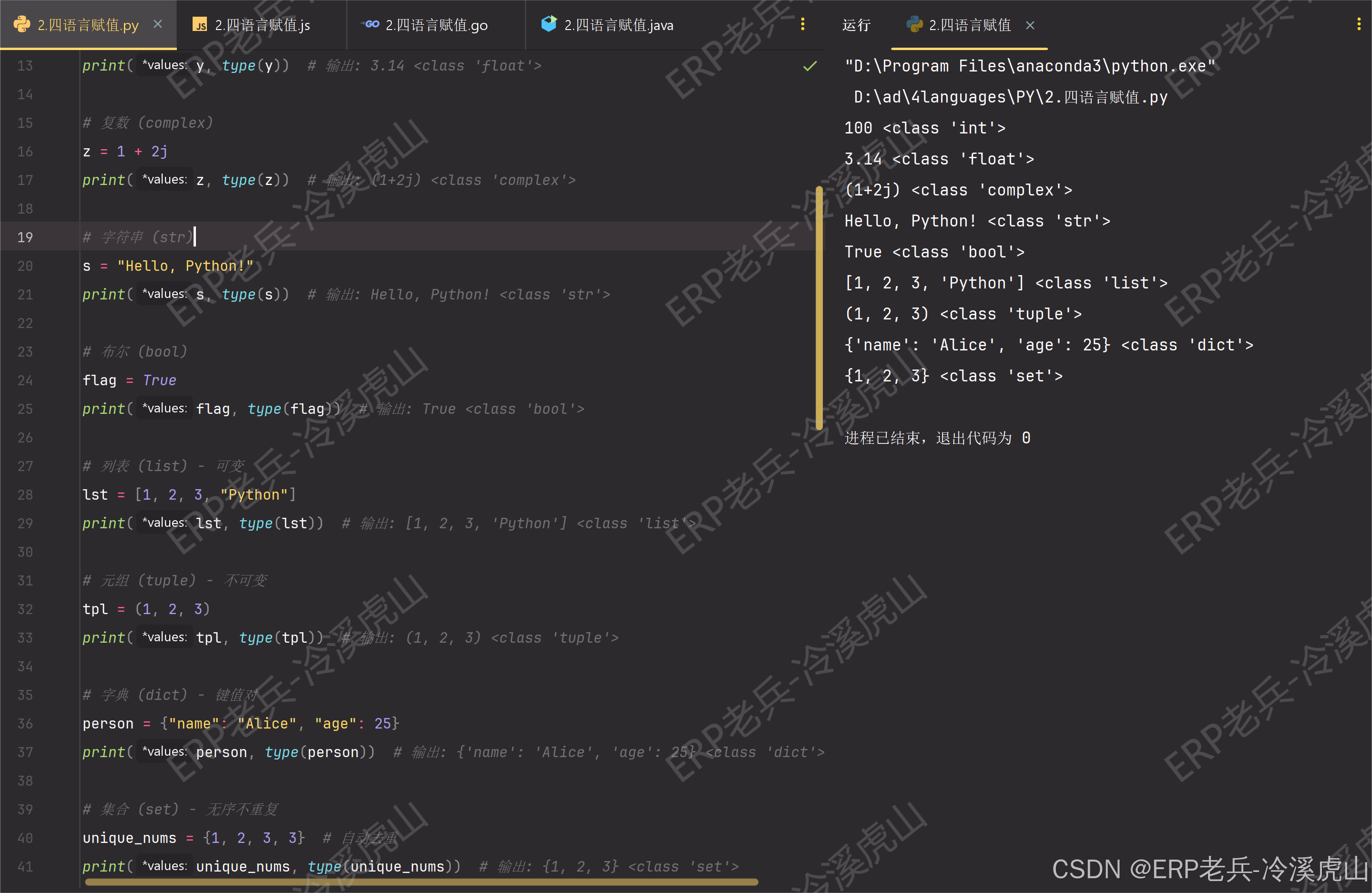Click the "3.14 <class 'float'>" output line

click(939, 159)
